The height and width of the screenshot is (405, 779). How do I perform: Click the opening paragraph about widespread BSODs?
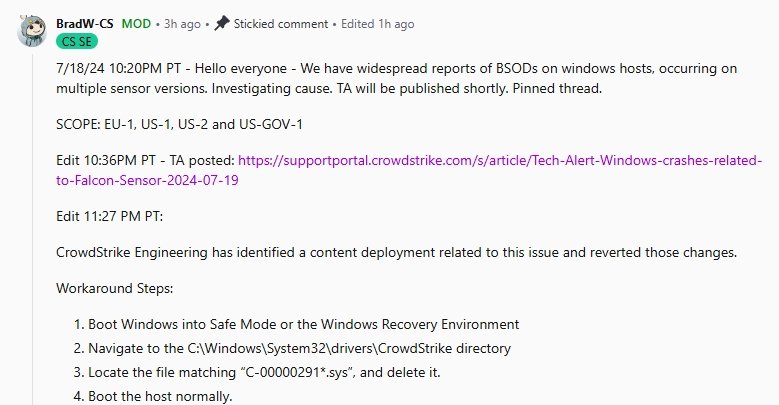[x=400, y=78]
